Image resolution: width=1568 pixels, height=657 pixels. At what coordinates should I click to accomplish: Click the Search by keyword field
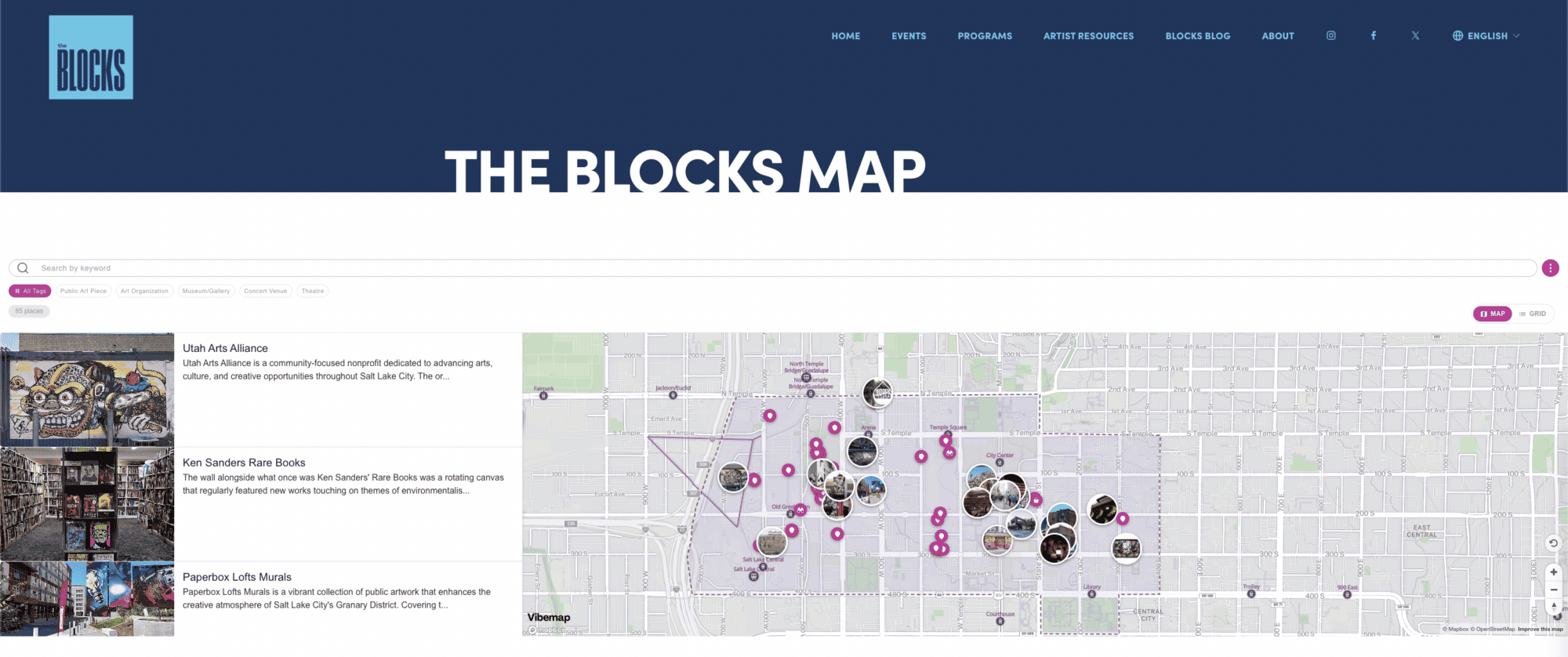772,268
